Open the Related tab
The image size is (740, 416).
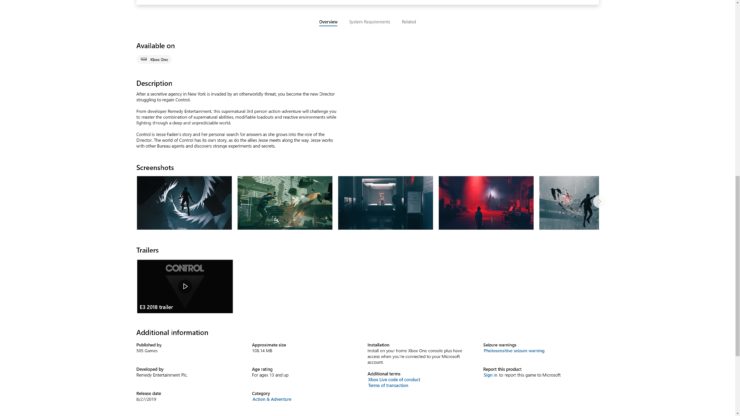(409, 22)
